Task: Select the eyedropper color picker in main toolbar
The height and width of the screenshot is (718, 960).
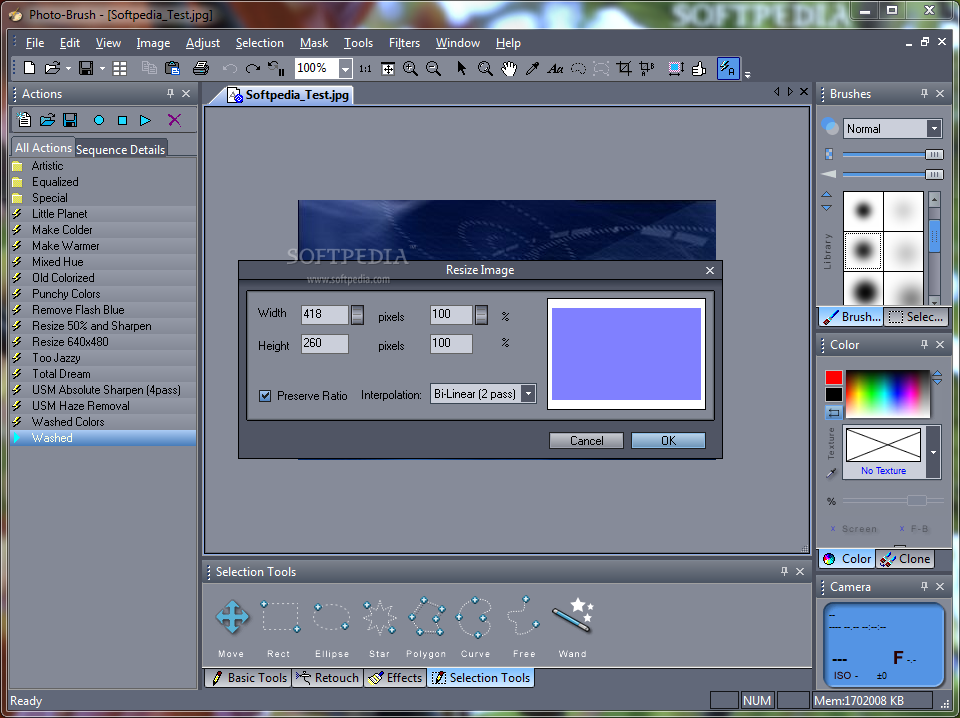Action: [x=532, y=68]
